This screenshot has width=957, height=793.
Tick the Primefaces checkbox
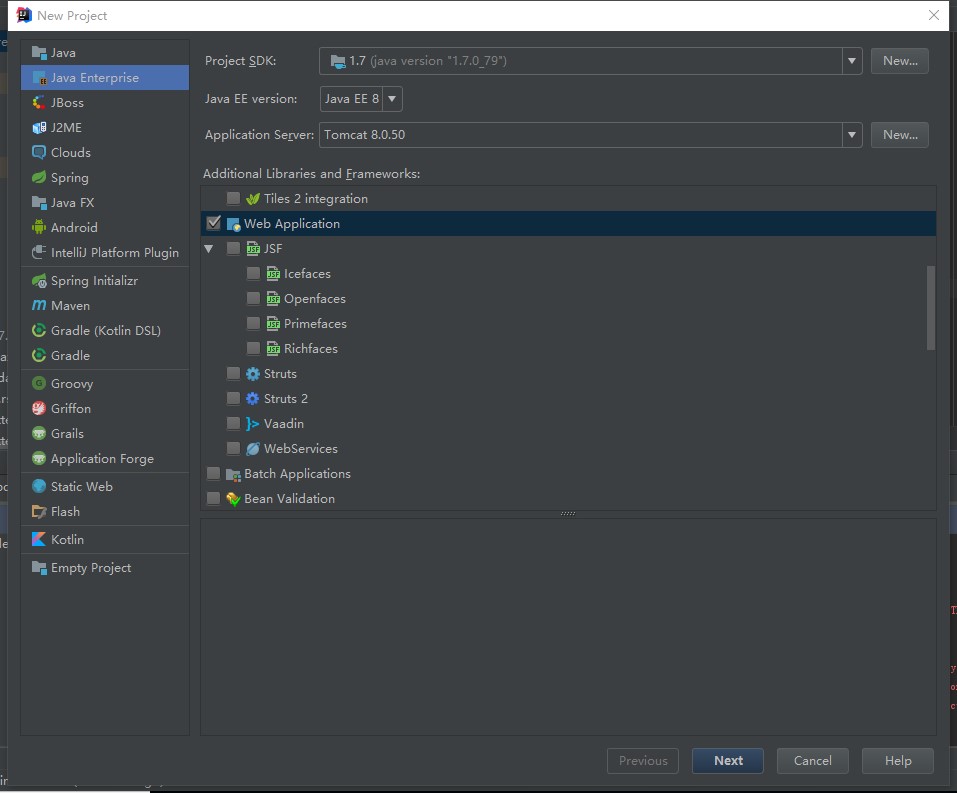point(253,324)
